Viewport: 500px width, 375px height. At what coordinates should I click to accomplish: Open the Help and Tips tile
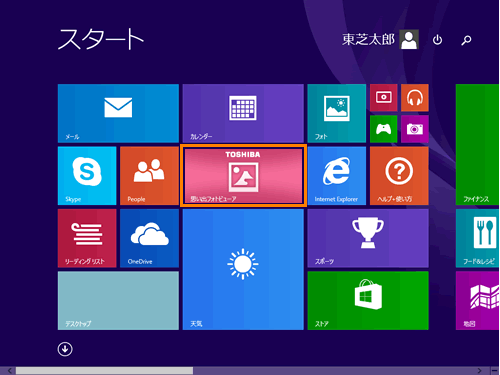tap(399, 176)
